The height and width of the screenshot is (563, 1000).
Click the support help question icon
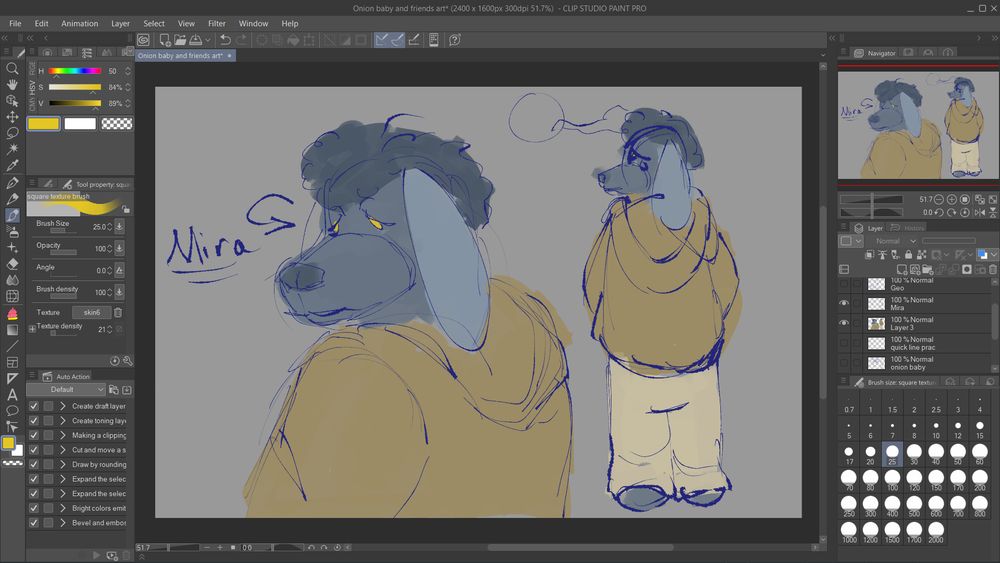tap(454, 40)
